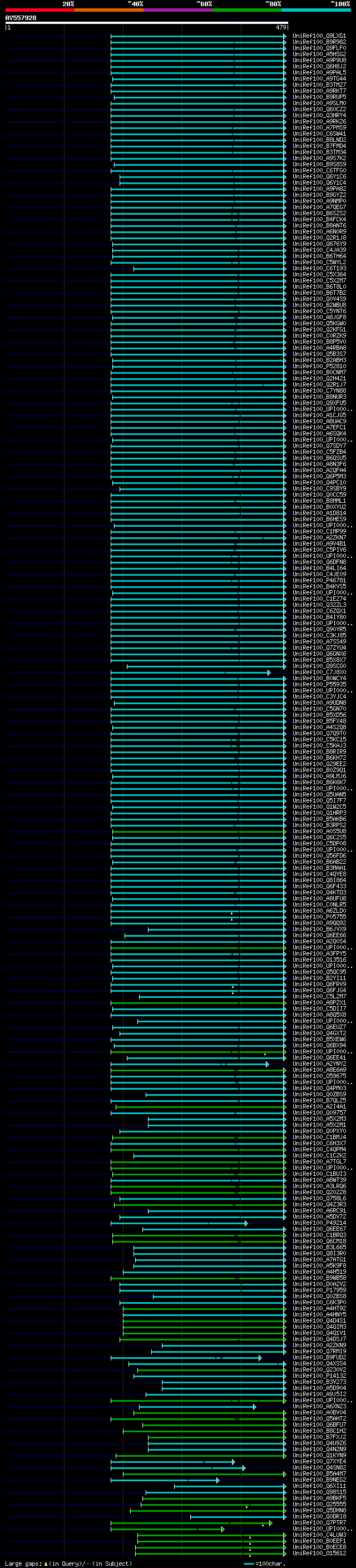
Task: Click the UniRef100_A9TG44 label
Action: [319, 78]
